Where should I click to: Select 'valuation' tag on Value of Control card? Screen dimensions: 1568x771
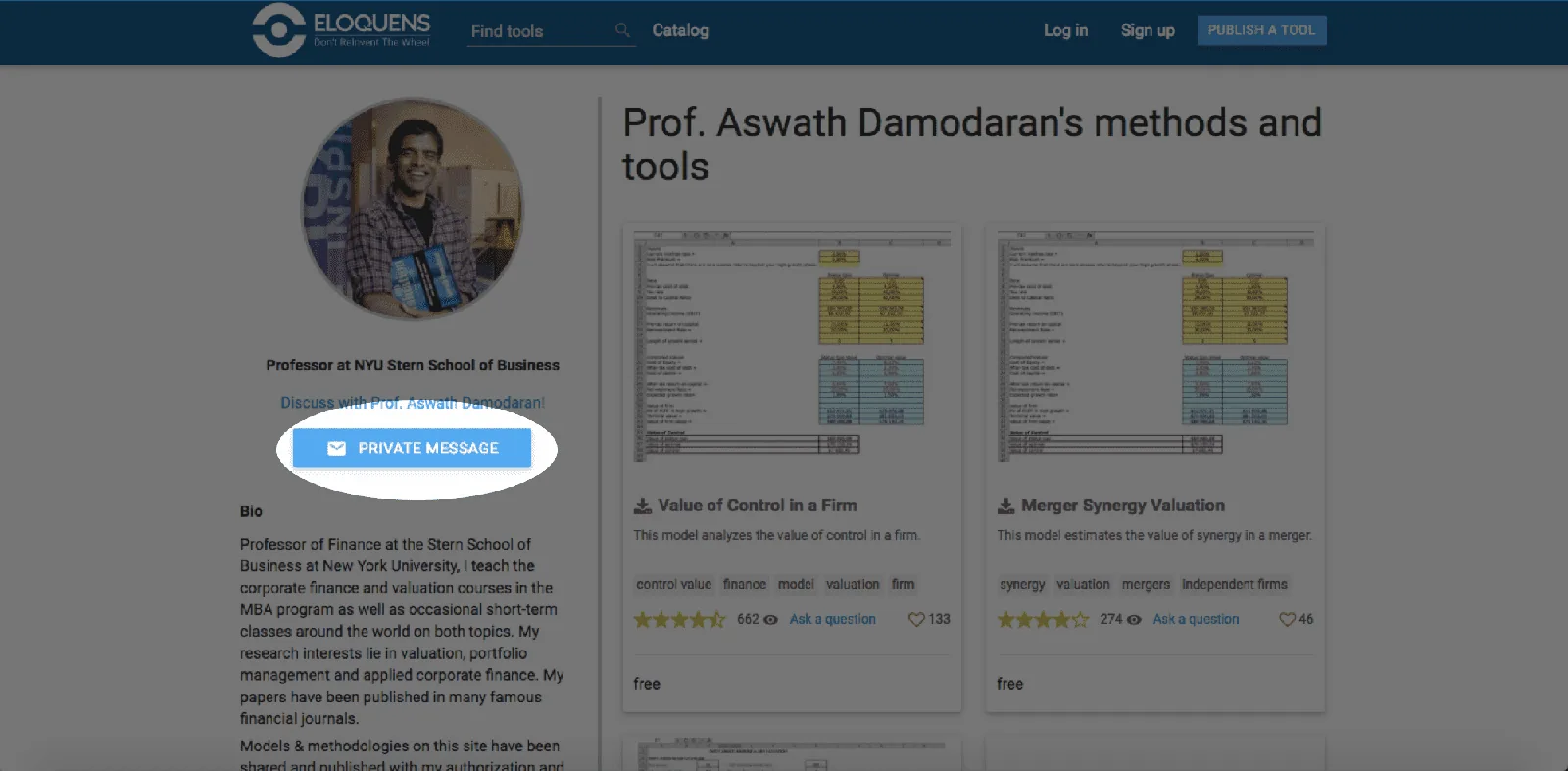tap(853, 585)
